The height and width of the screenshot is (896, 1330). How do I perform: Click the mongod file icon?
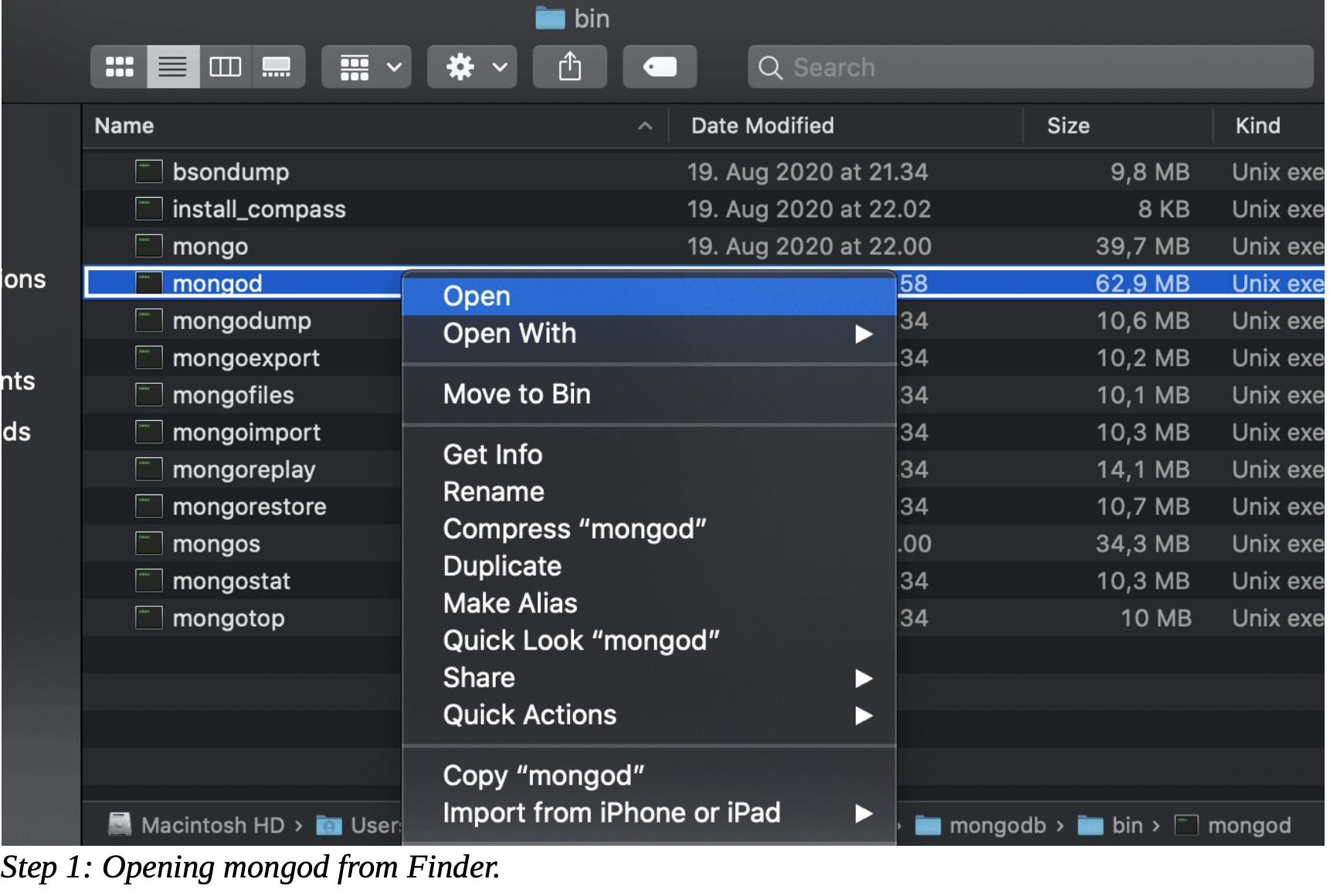pos(149,283)
